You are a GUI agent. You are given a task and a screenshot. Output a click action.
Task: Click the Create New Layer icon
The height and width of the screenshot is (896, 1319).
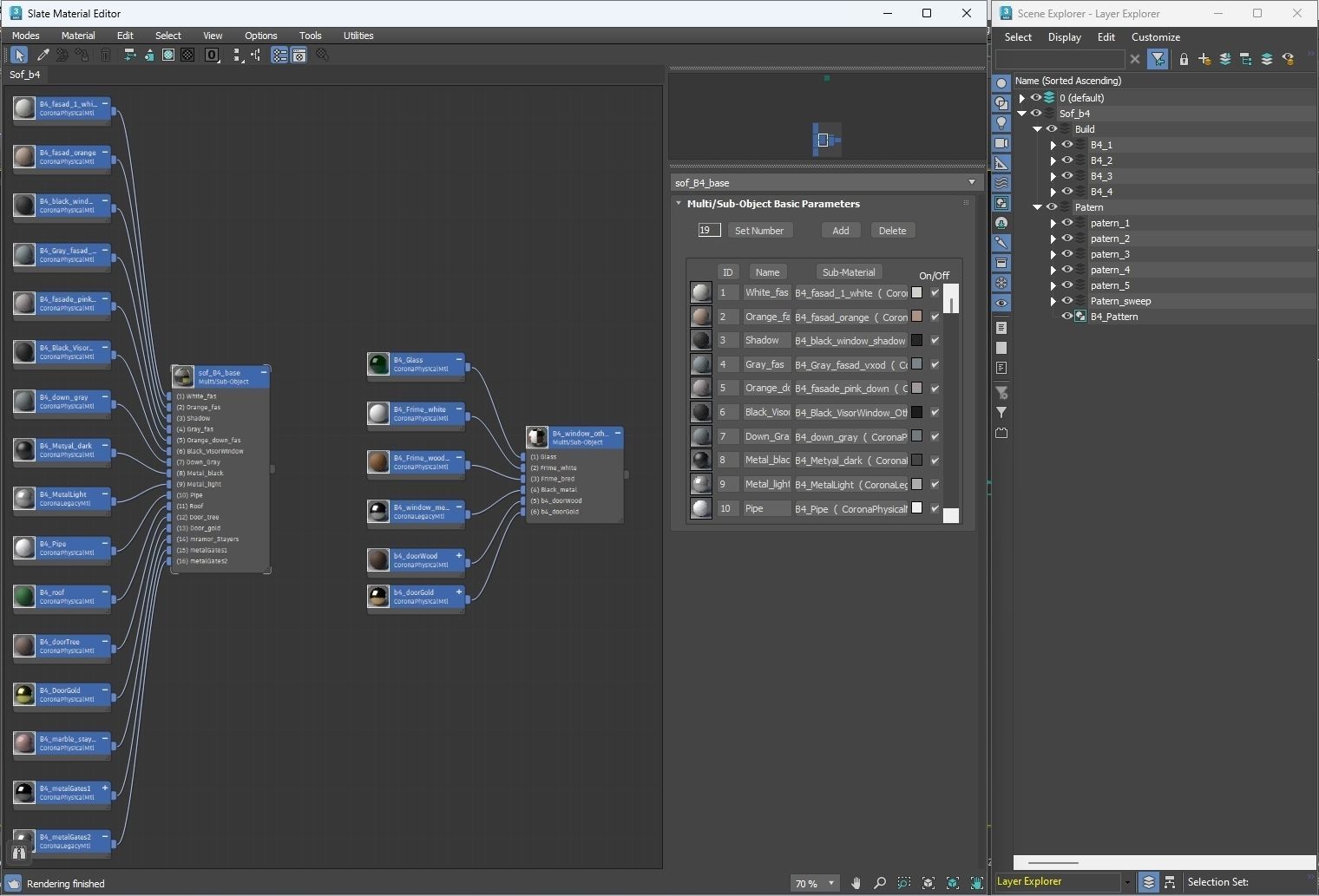point(1204,59)
